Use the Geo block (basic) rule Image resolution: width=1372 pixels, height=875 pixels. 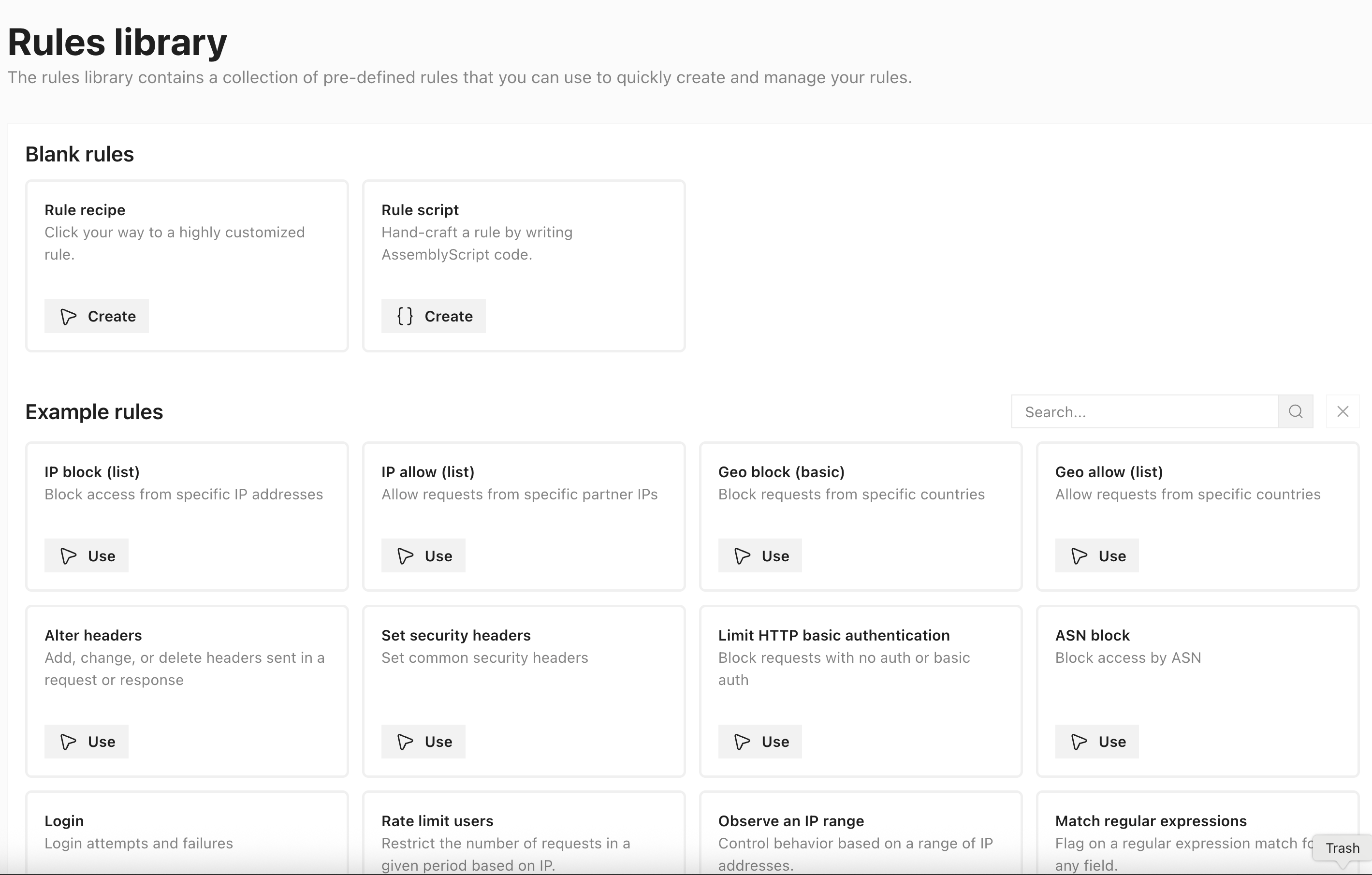(759, 555)
